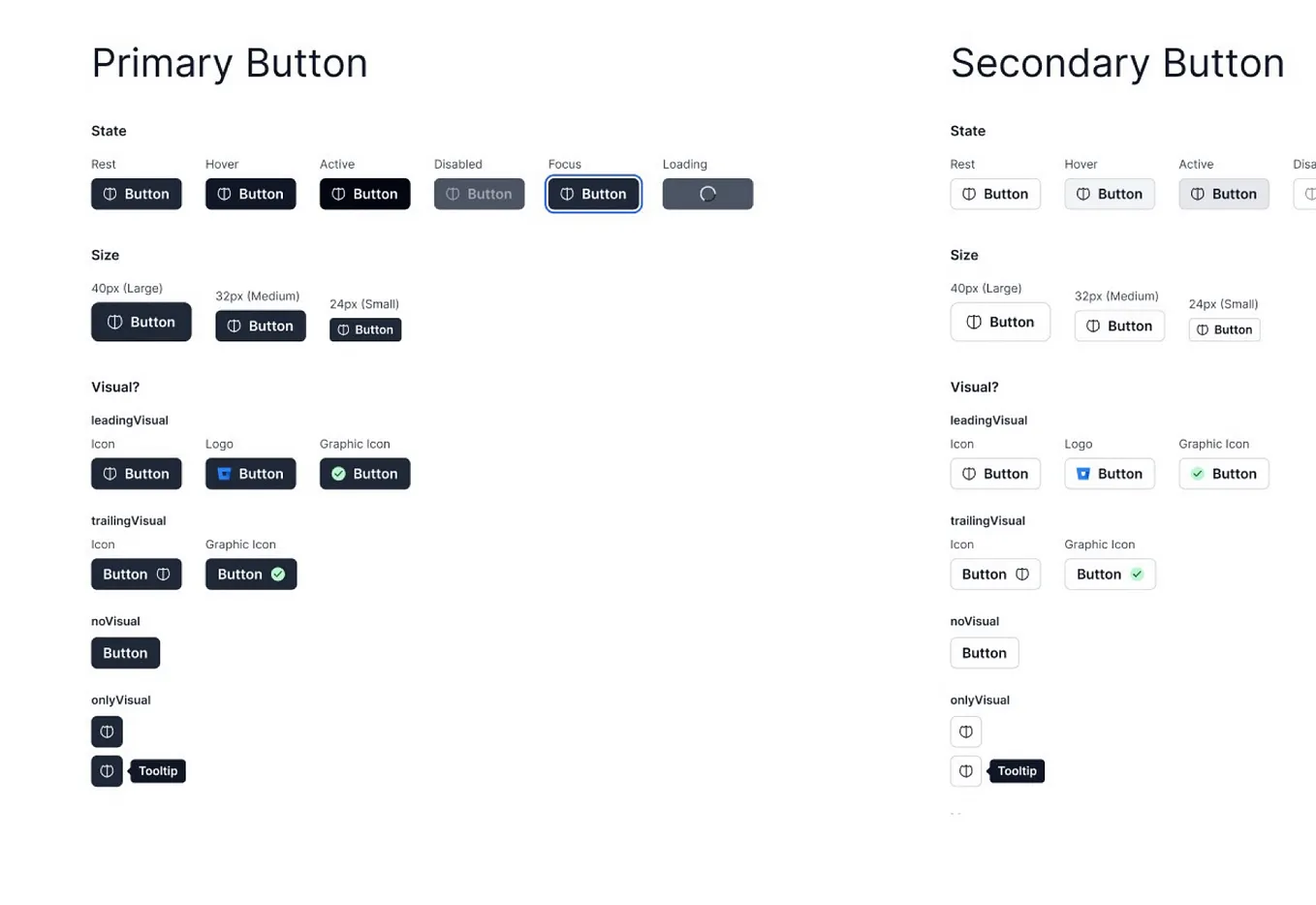Click the primary noVisual Button

tap(125, 653)
